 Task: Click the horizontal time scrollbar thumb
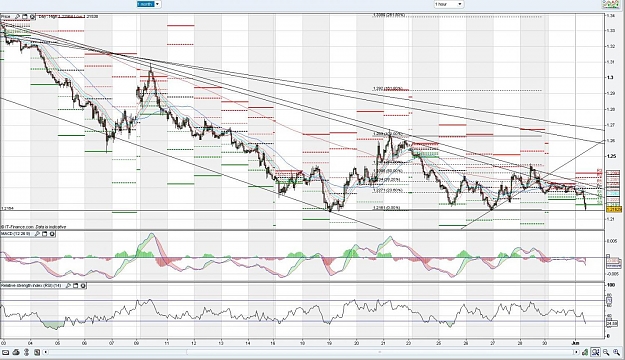point(379,352)
